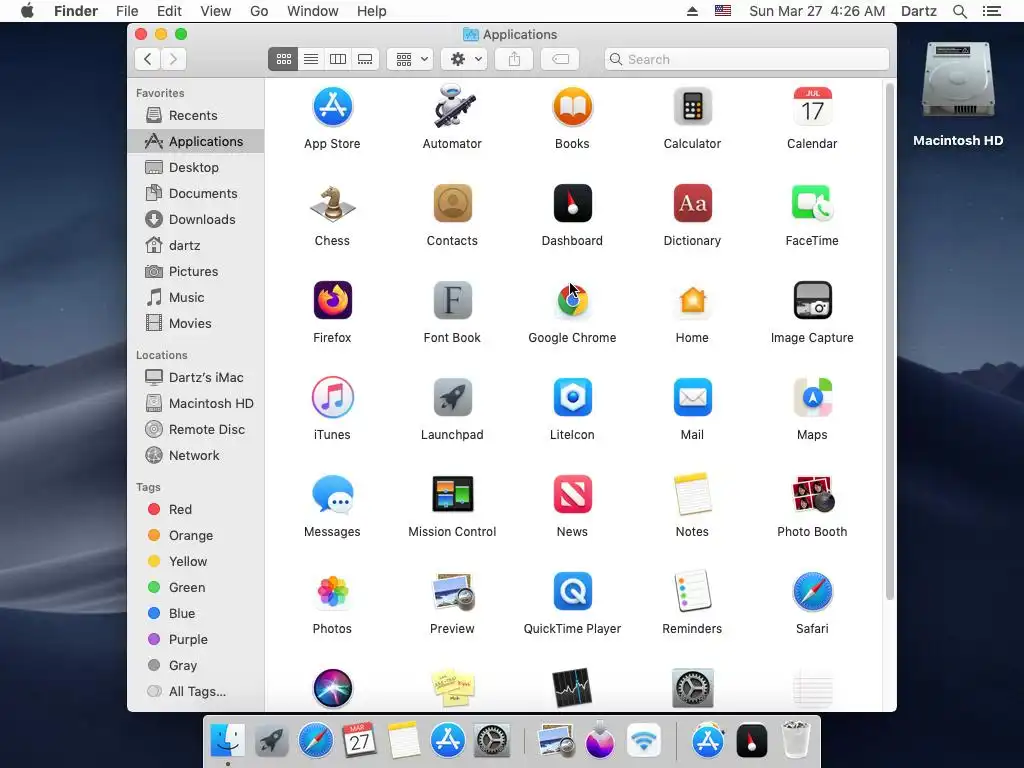Open the App Store application icon
The width and height of the screenshot is (1024, 768).
(x=332, y=107)
